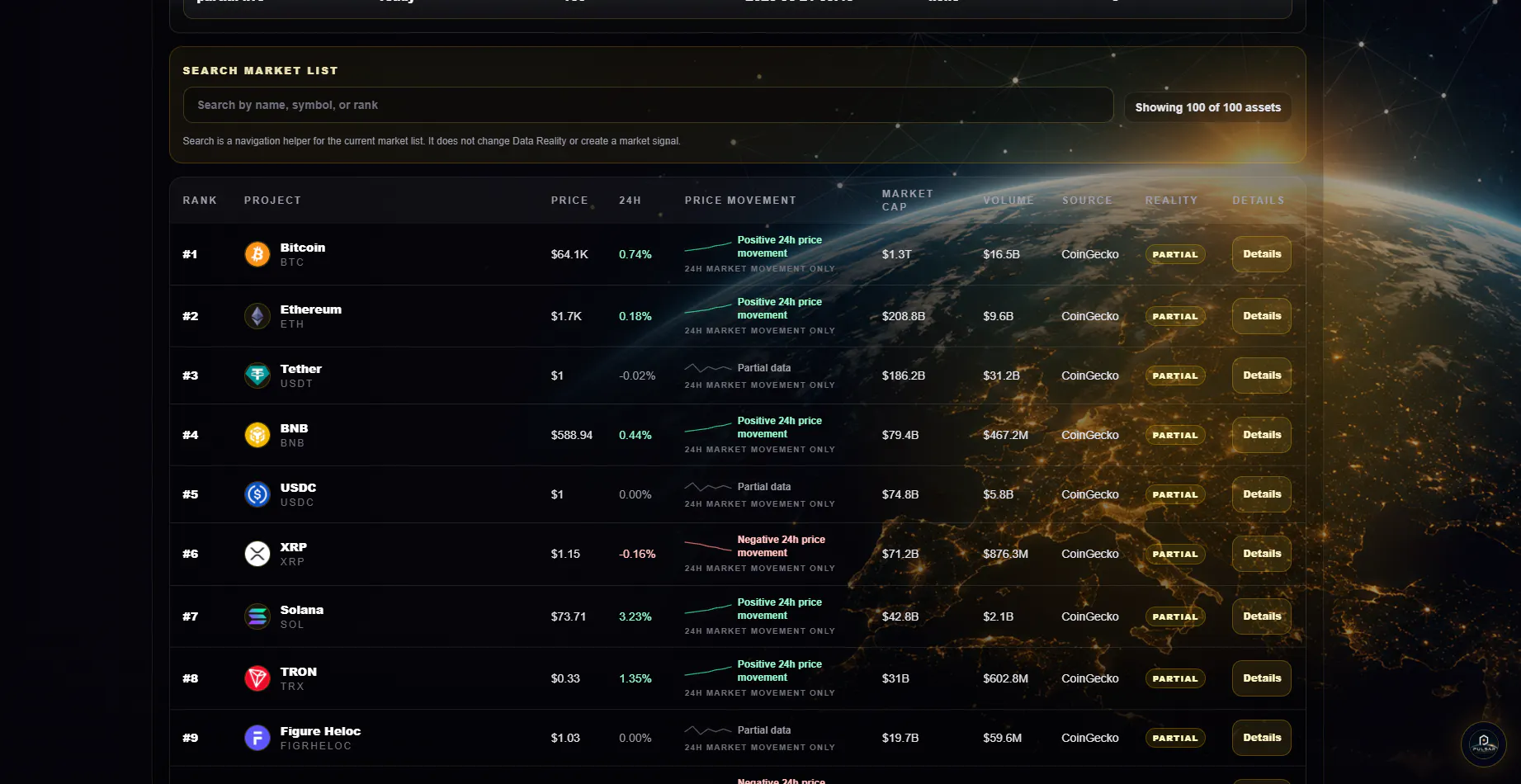Open the Pulsar floating widget icon

1483,744
